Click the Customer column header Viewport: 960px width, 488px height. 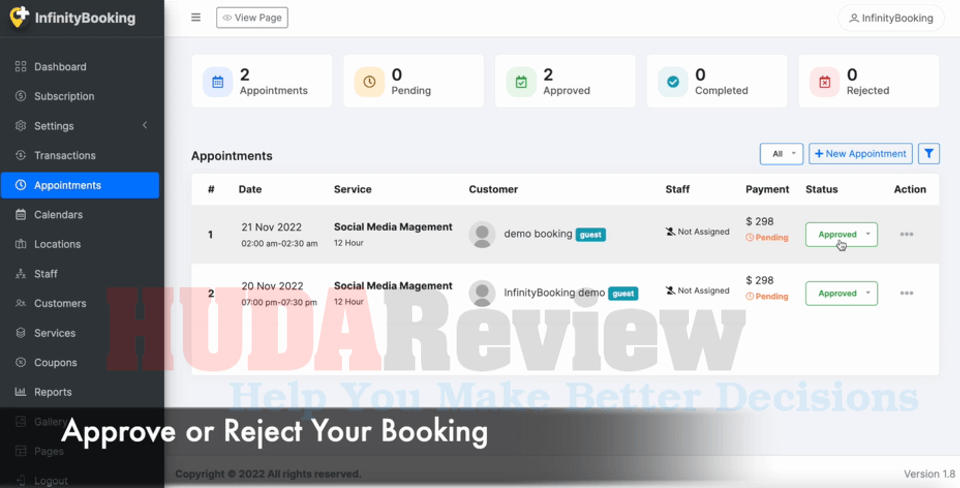pos(493,189)
